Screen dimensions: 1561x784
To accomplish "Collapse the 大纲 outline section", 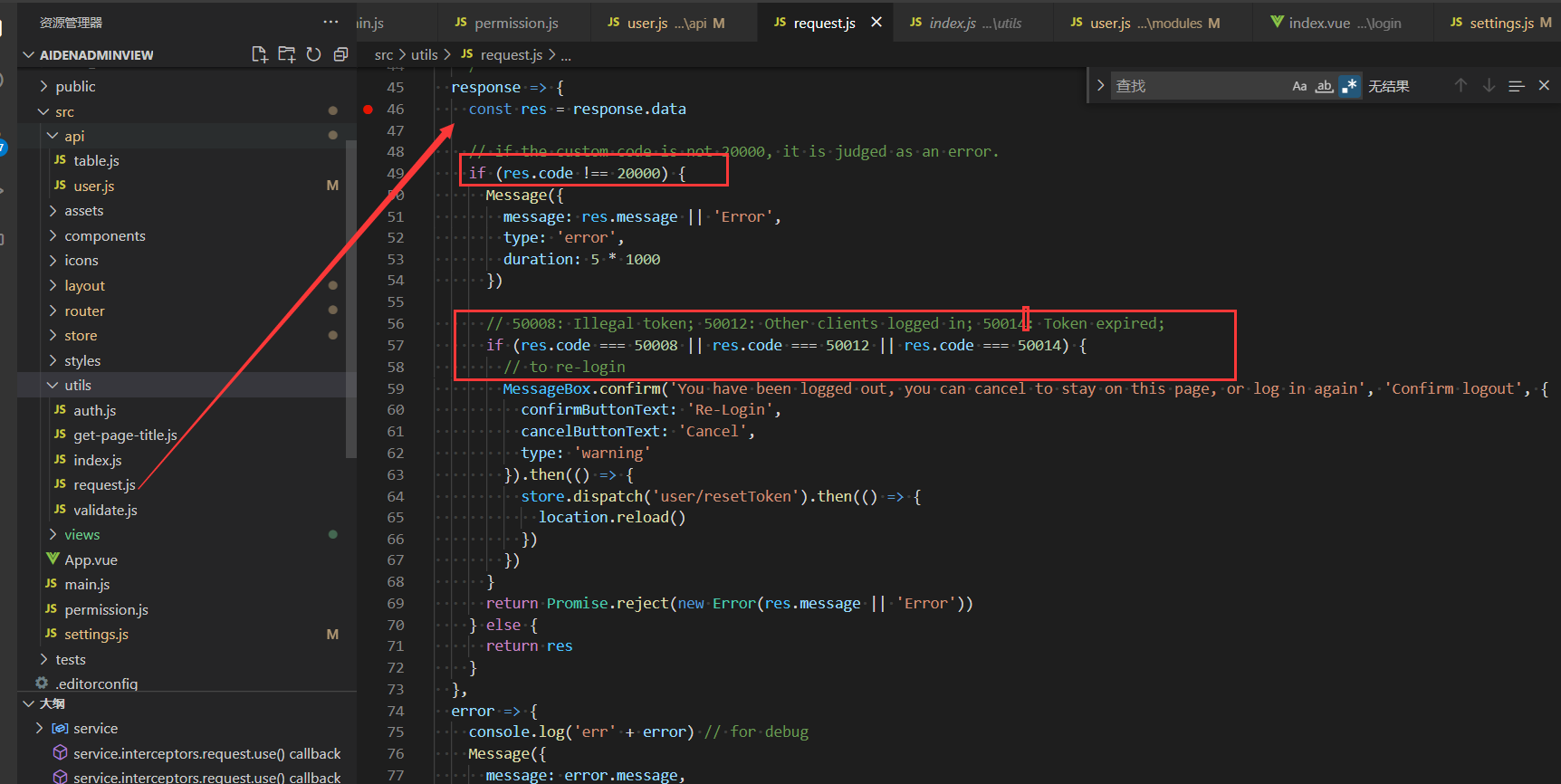I will click(x=52, y=703).
